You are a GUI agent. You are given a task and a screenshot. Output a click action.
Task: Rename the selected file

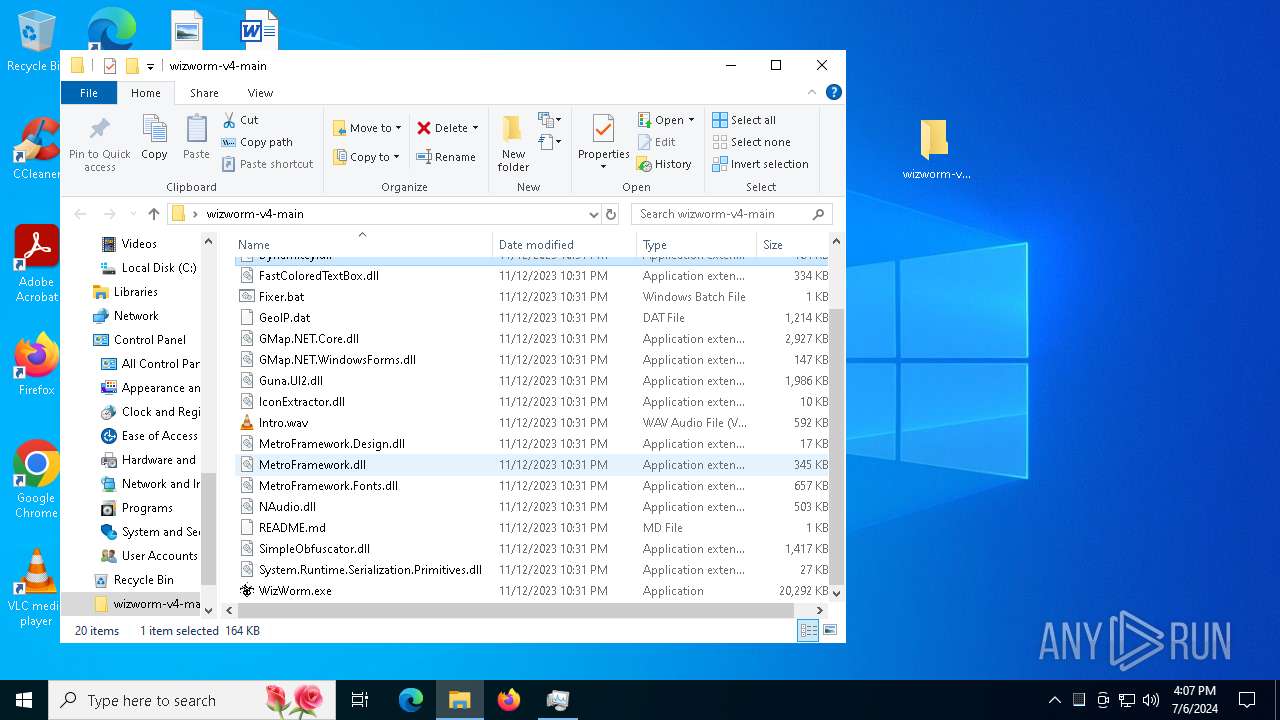[x=446, y=157]
